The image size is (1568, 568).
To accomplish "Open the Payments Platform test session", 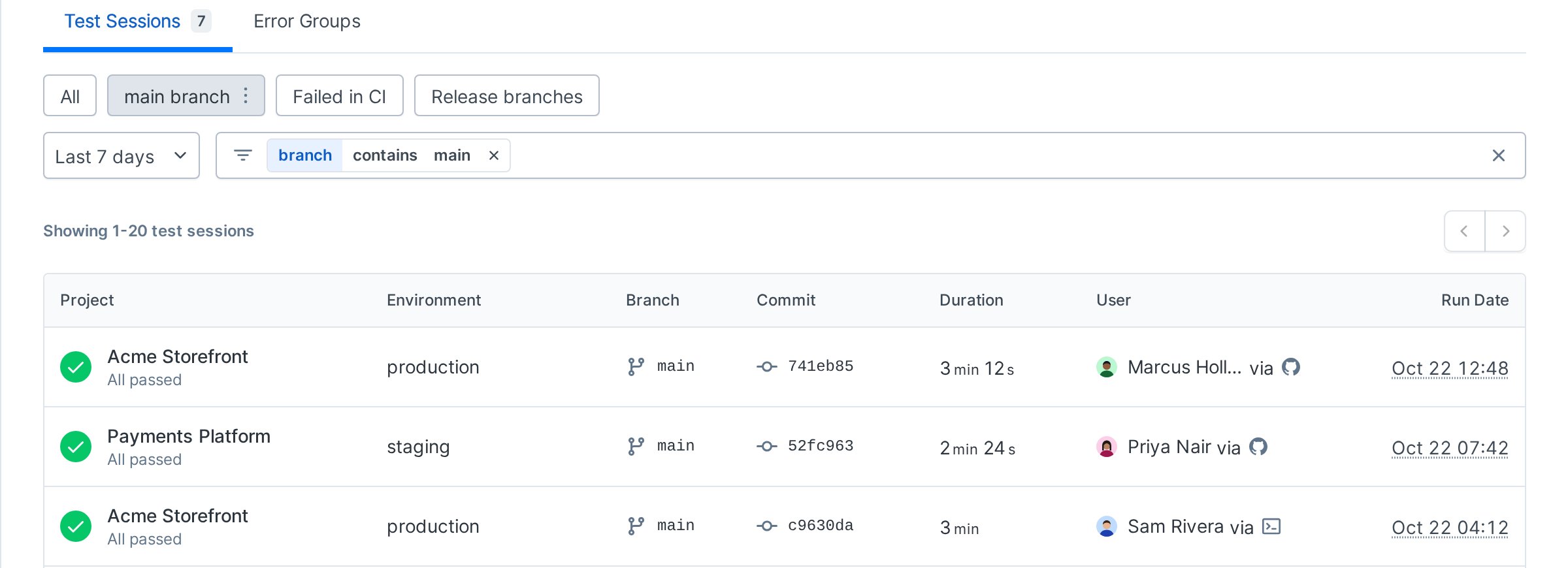I will click(189, 436).
